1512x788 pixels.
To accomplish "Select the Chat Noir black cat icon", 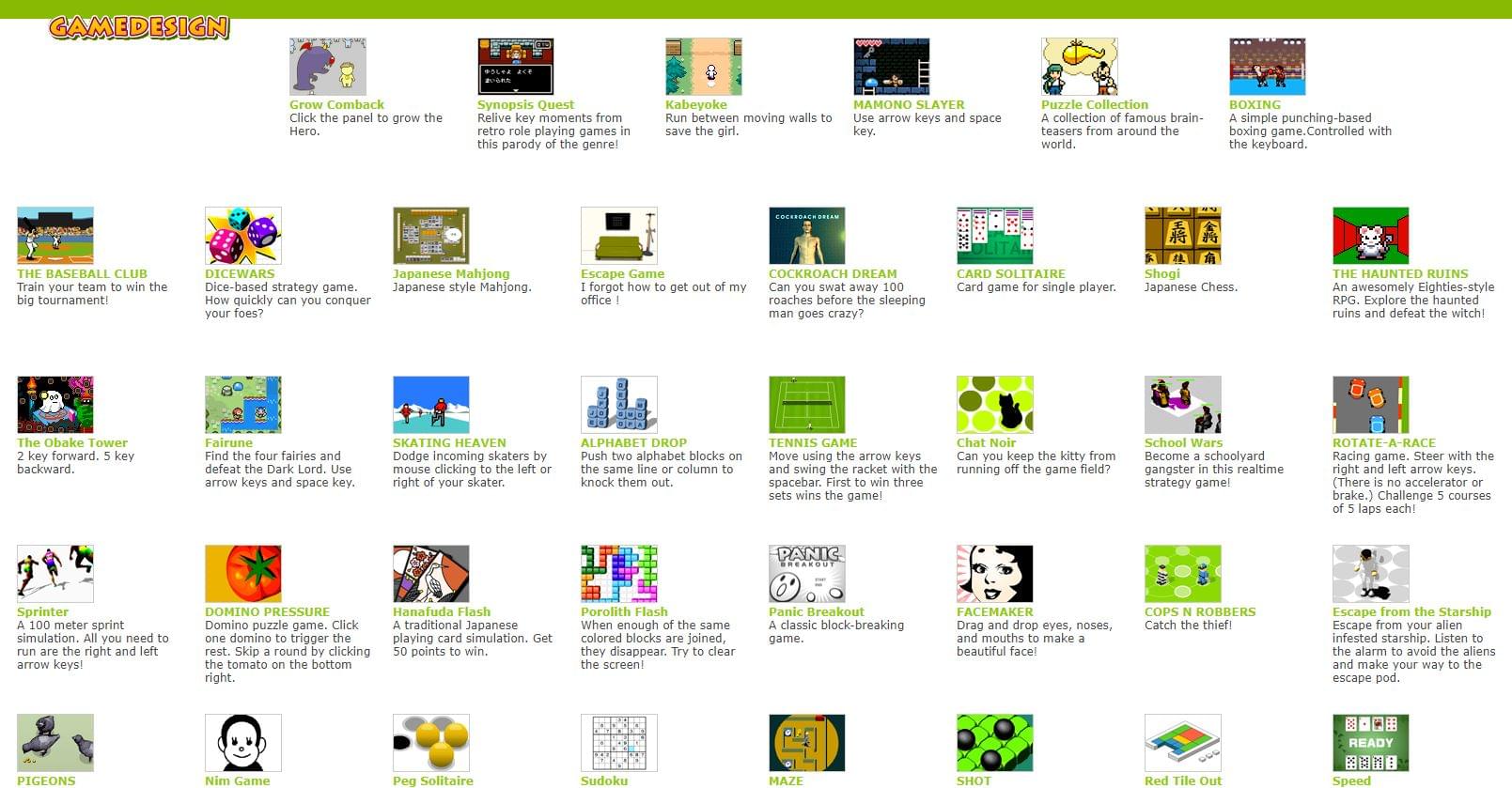I will click(x=994, y=405).
